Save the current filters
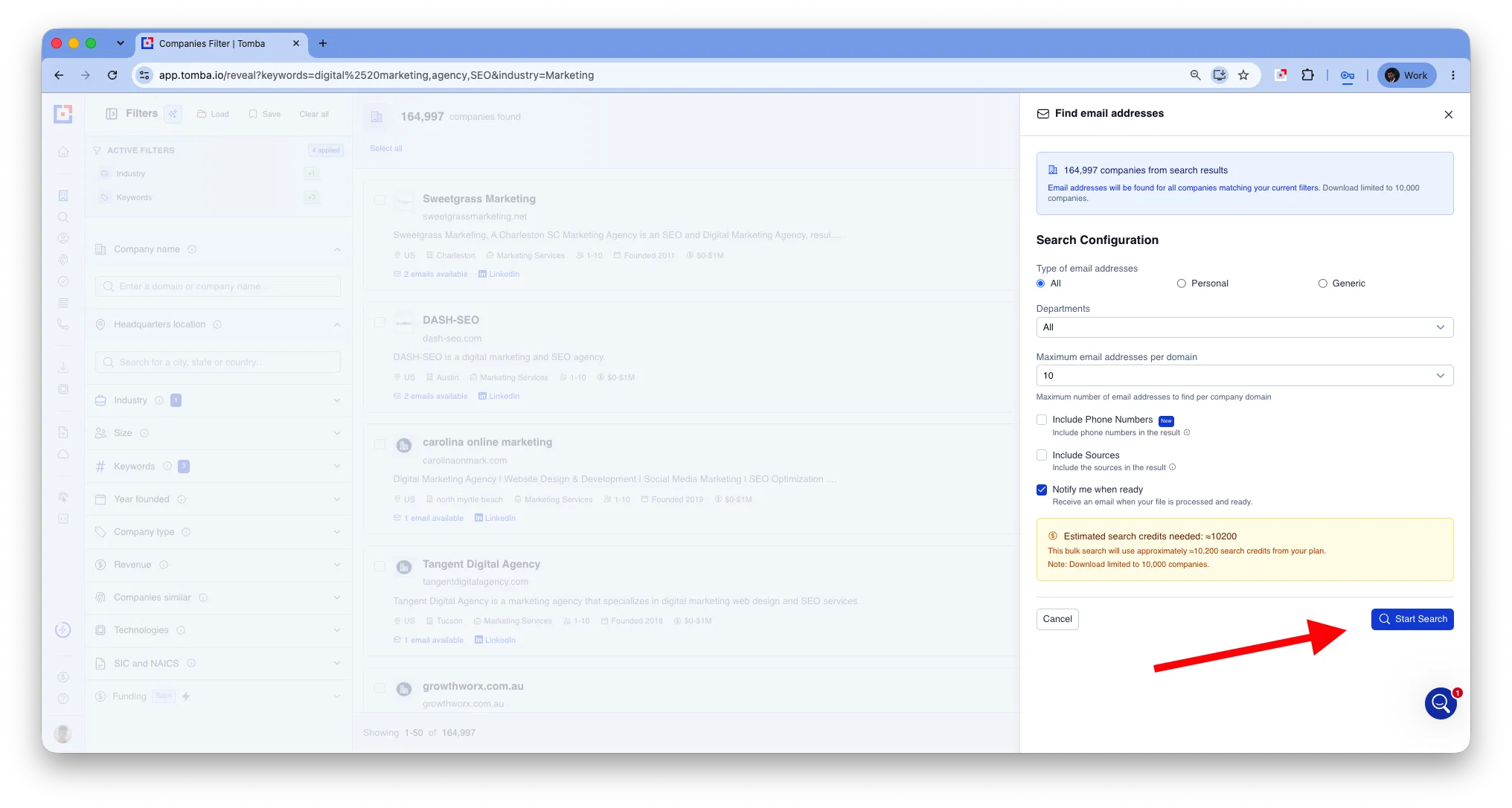Image resolution: width=1512 pixels, height=808 pixels. (264, 115)
